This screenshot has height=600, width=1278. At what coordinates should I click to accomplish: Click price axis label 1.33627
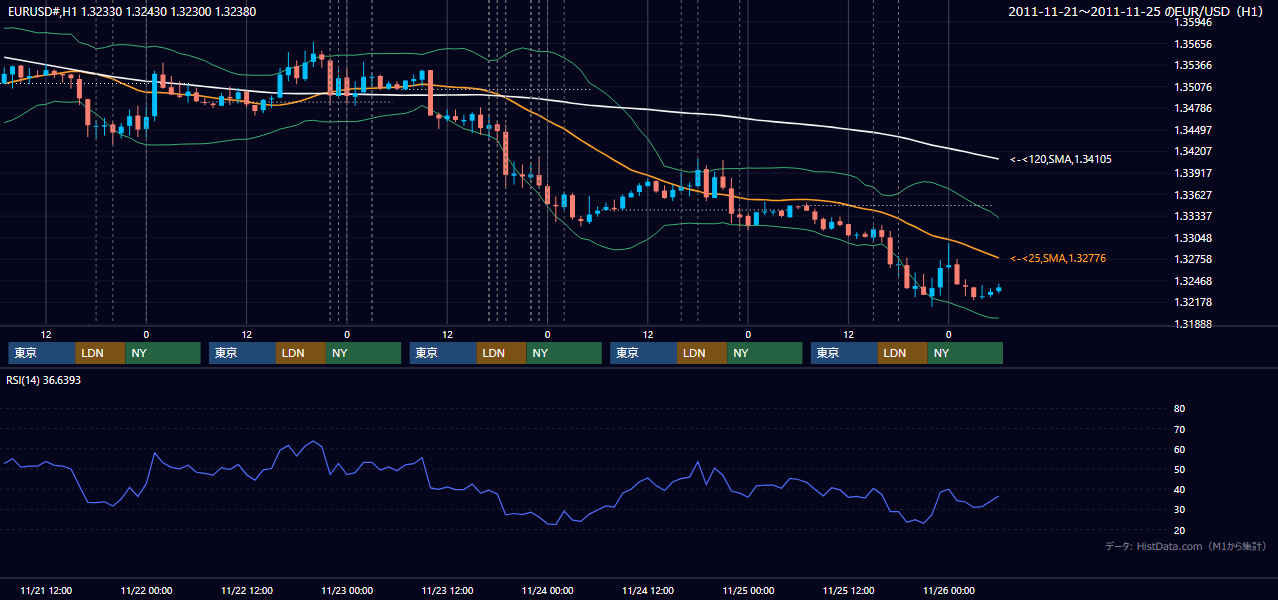click(1193, 195)
